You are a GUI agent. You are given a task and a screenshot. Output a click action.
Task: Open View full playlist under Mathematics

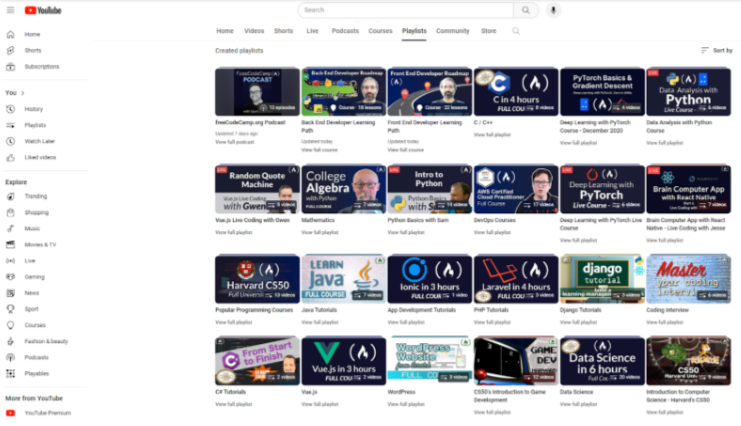[x=320, y=232]
